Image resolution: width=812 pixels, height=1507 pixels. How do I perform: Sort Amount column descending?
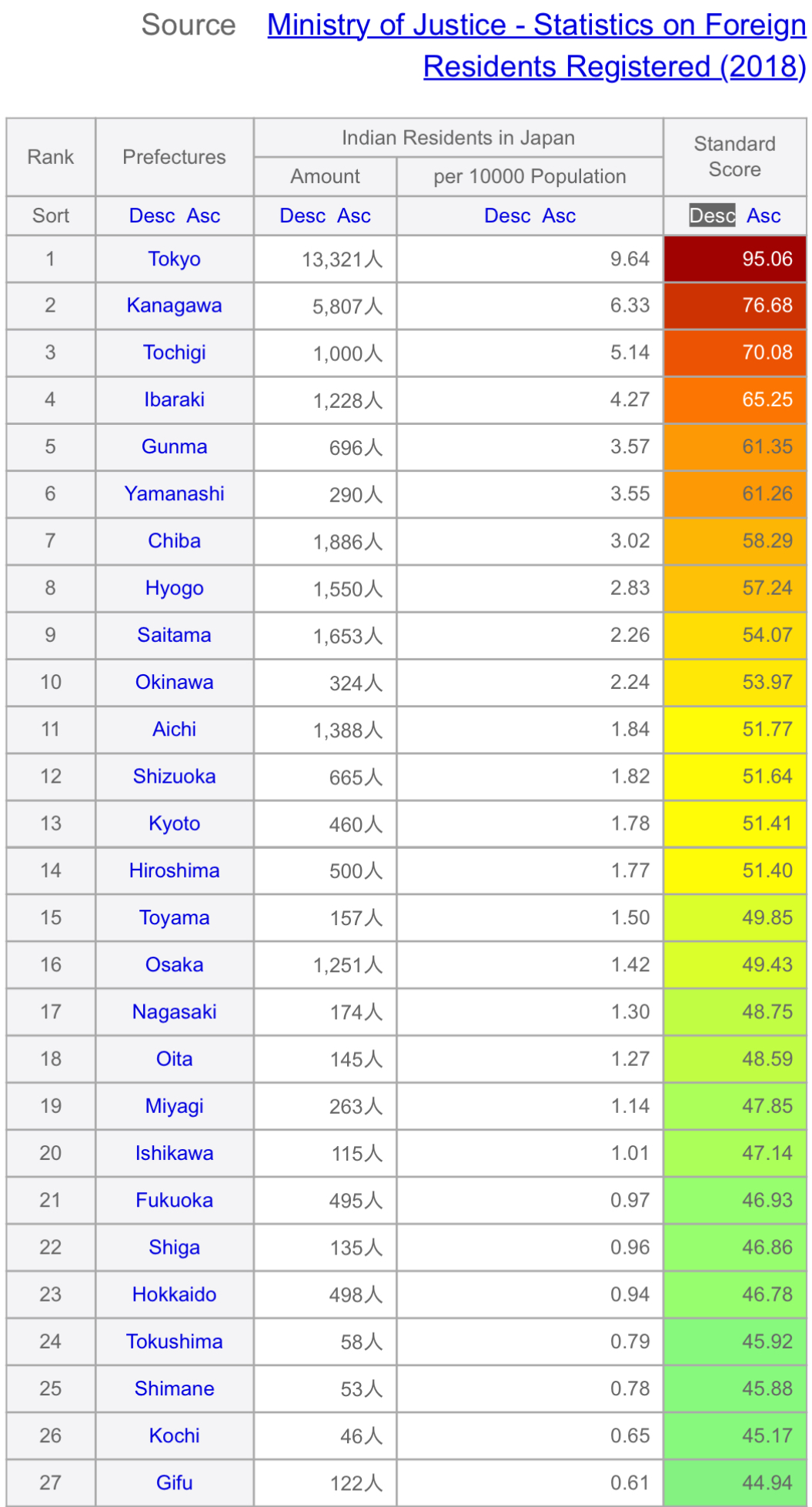tap(302, 216)
